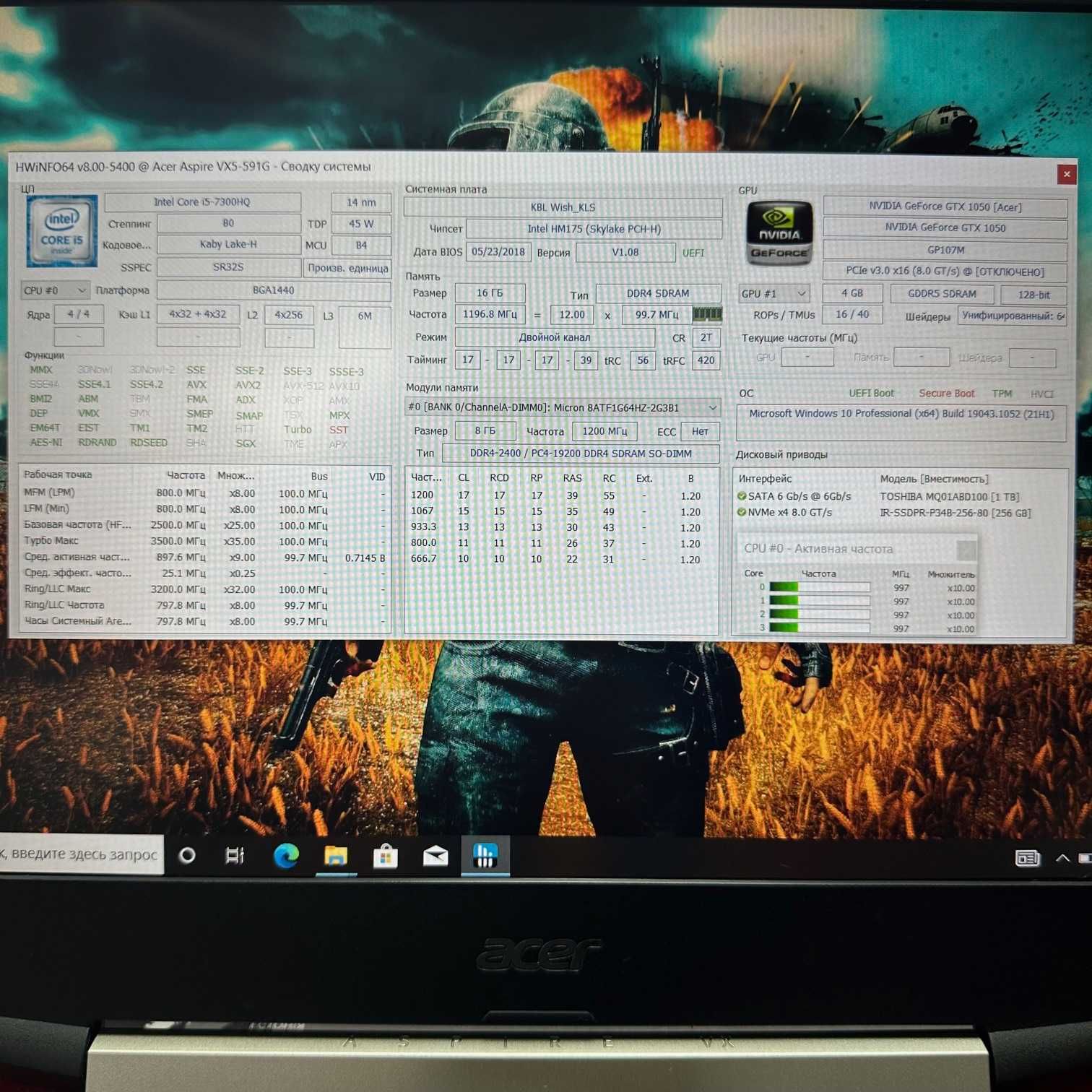
Task: Click the DDR4 SDRAM type field
Action: (658, 293)
